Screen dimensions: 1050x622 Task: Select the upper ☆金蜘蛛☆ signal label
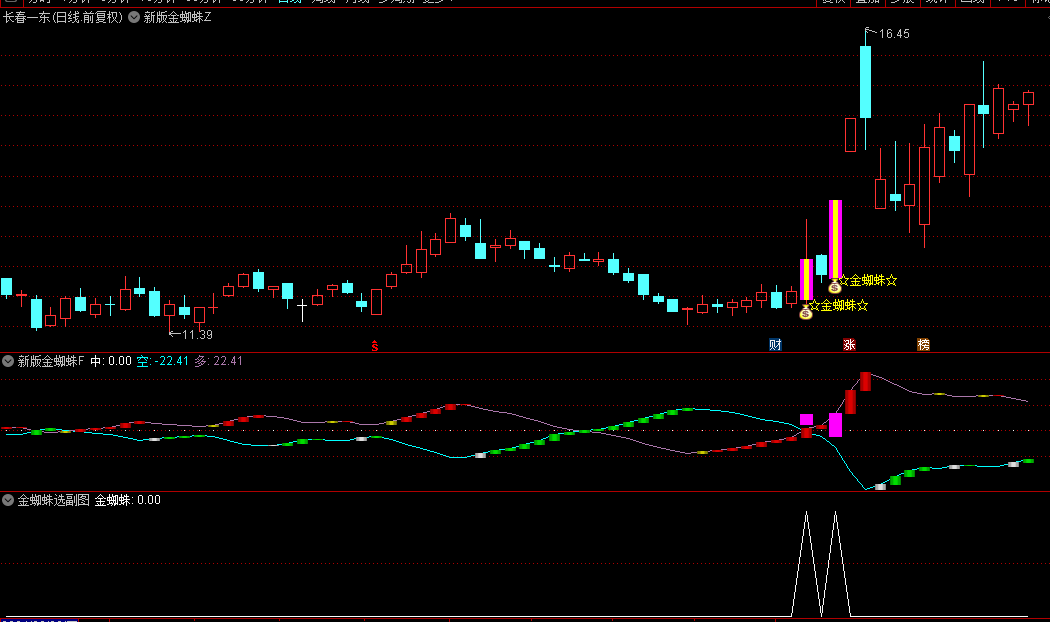coord(868,281)
